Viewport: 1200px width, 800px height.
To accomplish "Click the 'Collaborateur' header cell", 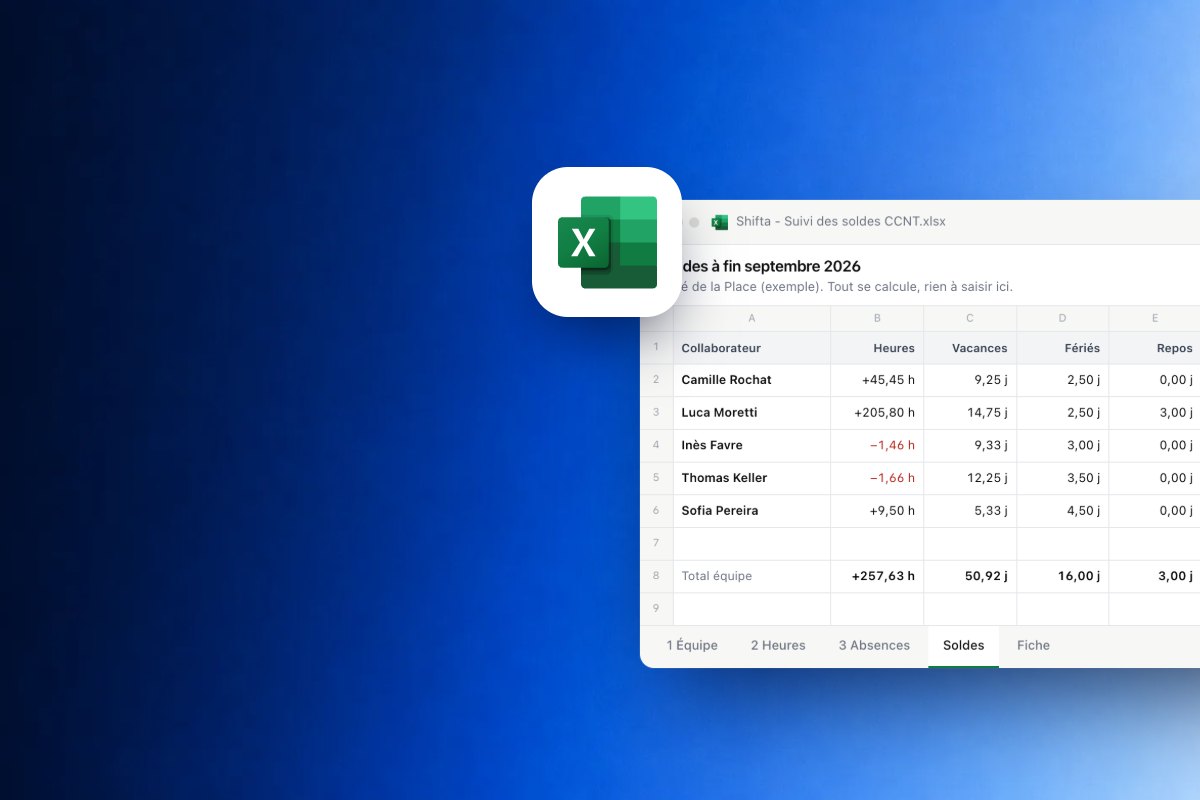I will pyautogui.click(x=752, y=348).
